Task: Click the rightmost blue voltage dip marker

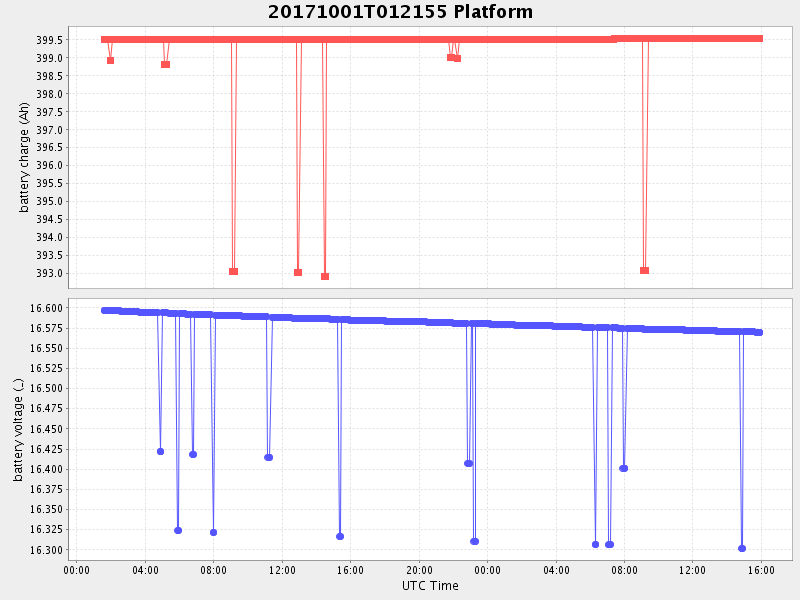Action: click(x=742, y=548)
